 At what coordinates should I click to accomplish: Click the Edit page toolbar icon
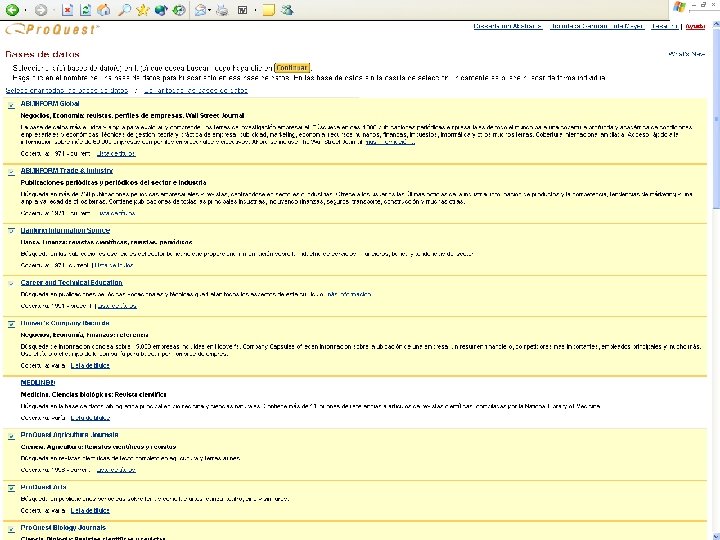coord(242,10)
